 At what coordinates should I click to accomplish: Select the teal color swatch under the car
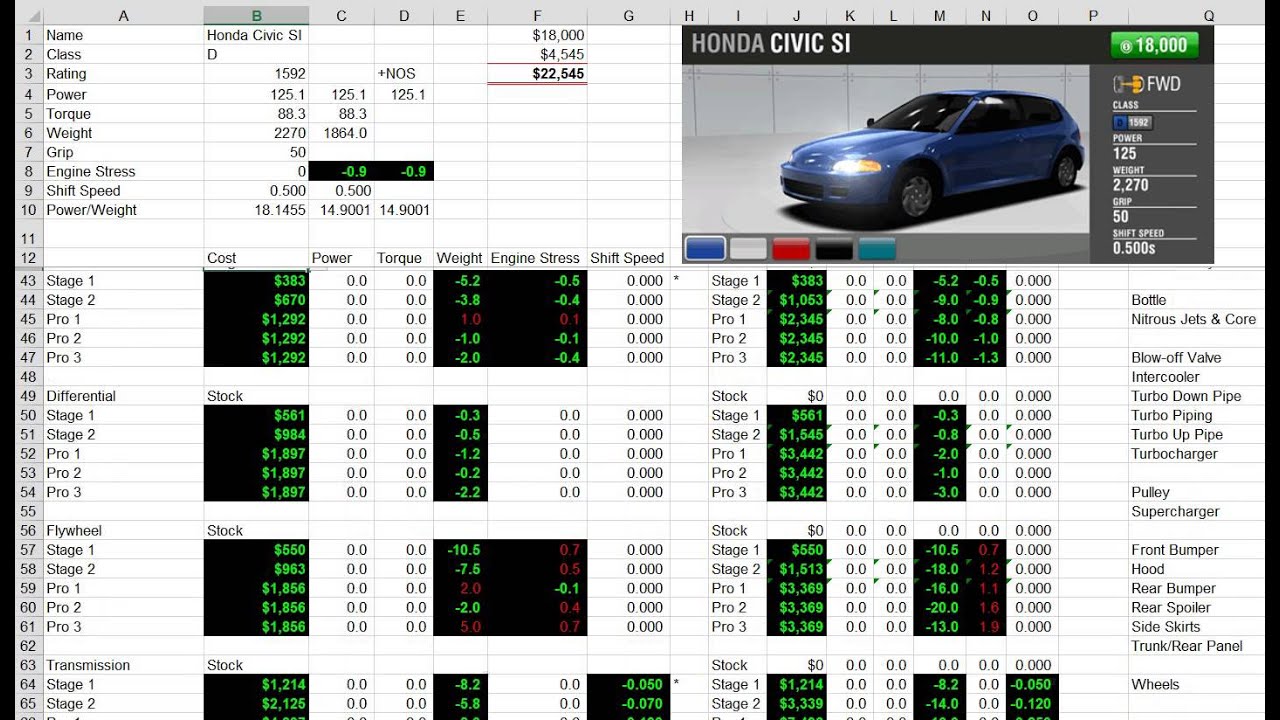pos(877,248)
